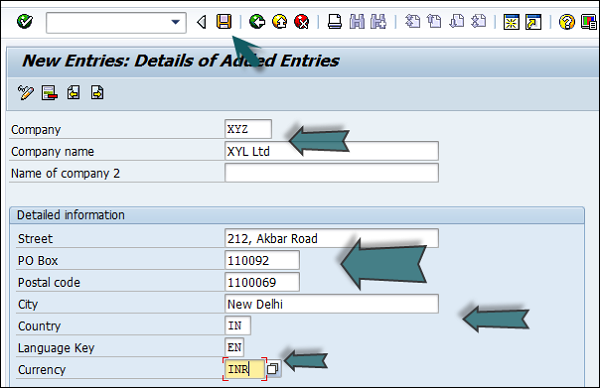600x388 pixels.
Task: Click the Street label
Action: pyautogui.click(x=35, y=239)
